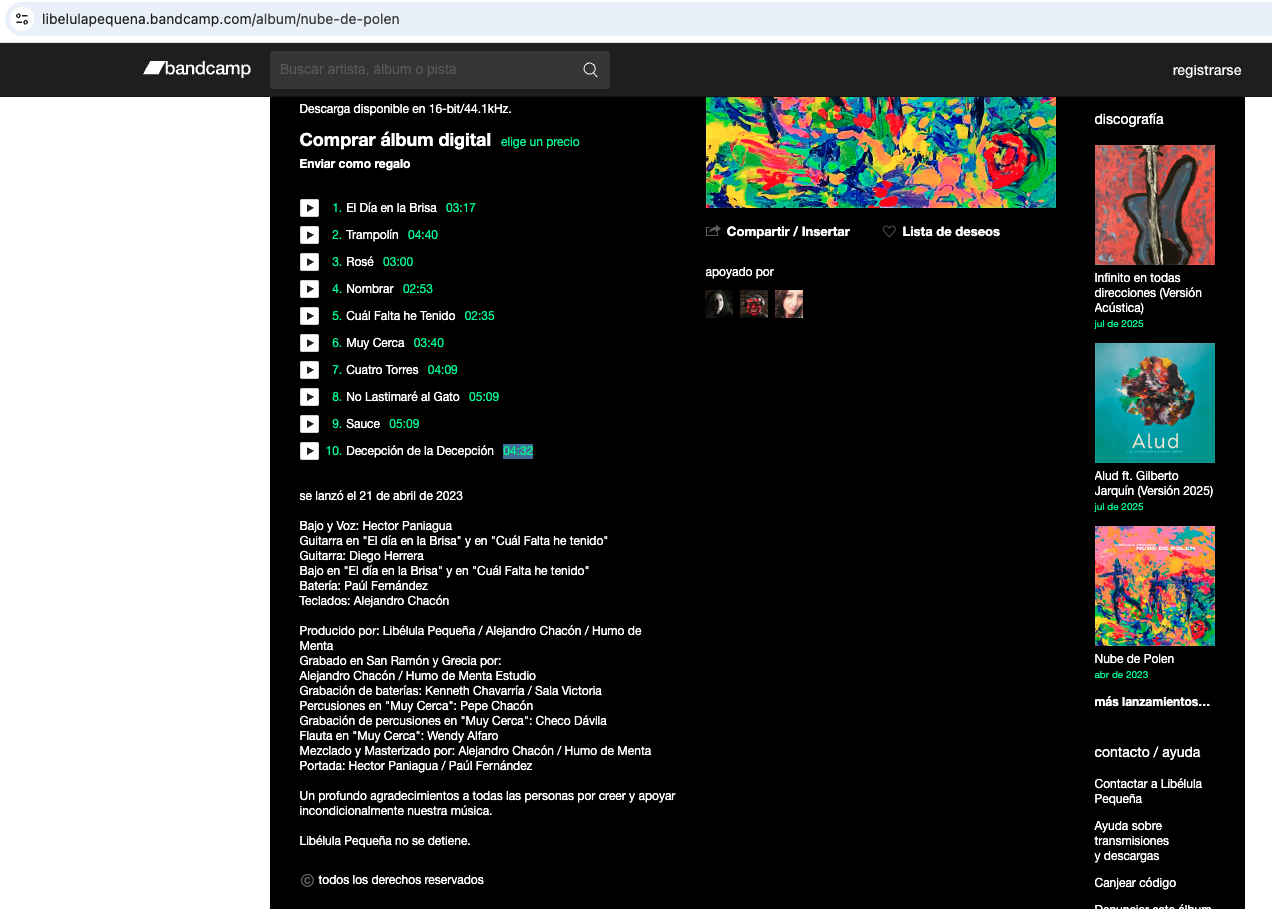Click the highlighted 04:32 duration
This screenshot has height=909, width=1272.
[x=518, y=451]
